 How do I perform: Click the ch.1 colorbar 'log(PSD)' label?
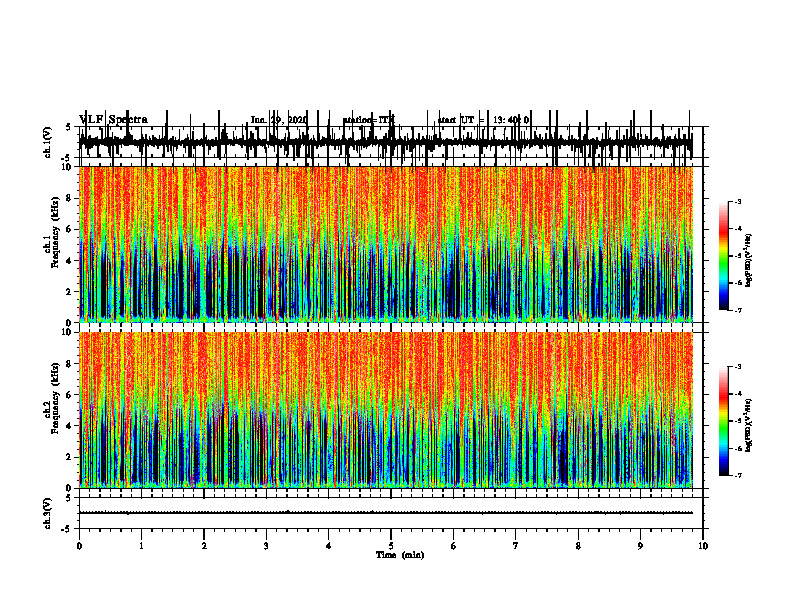(x=748, y=261)
